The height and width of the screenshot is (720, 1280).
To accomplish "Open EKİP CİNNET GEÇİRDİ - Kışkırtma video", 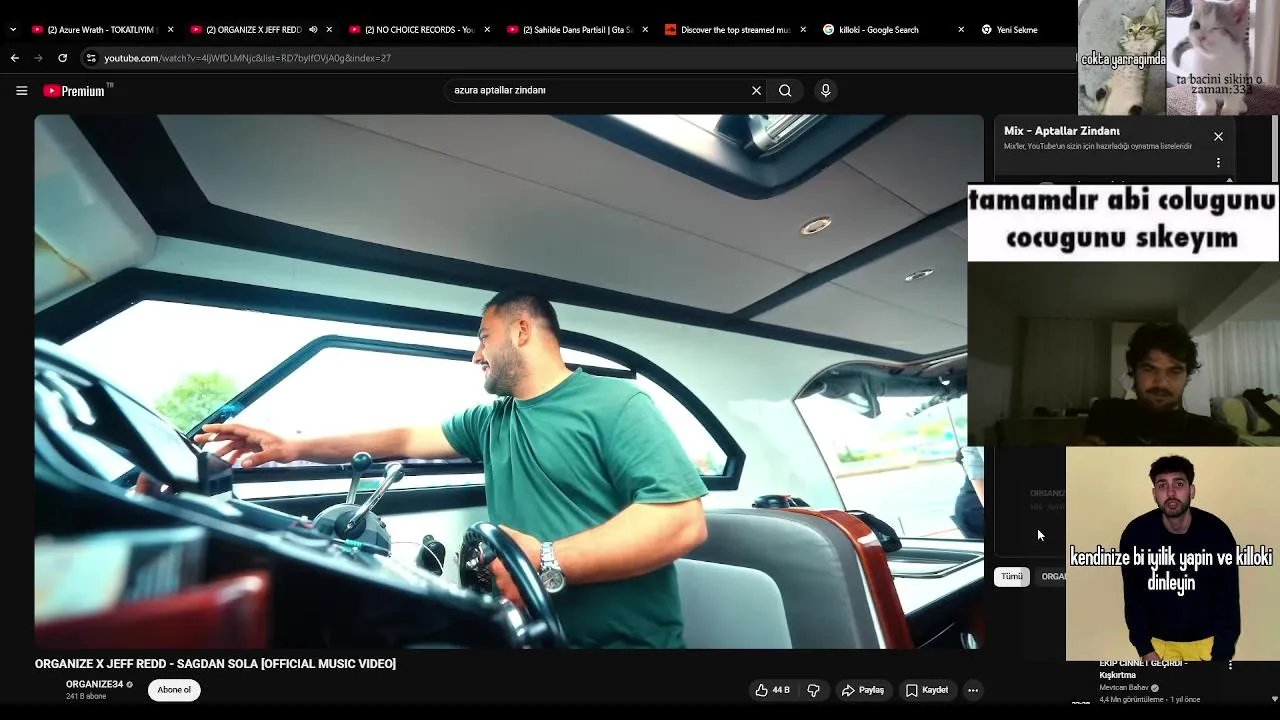I will pos(1143,669).
